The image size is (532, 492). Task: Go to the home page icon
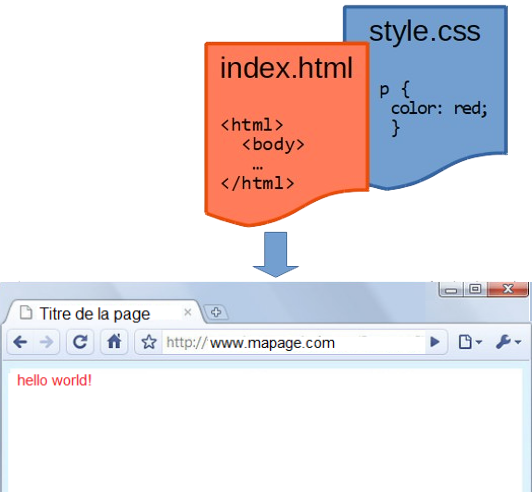114,342
